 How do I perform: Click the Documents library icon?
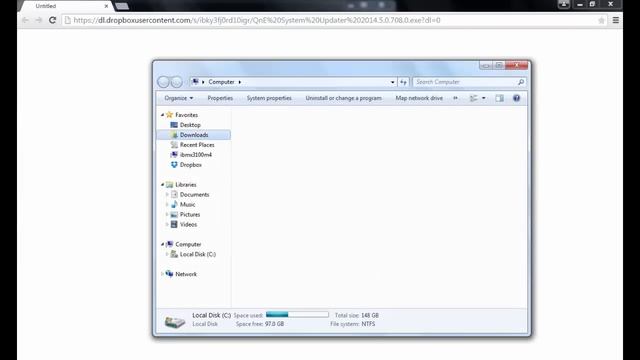(x=174, y=195)
